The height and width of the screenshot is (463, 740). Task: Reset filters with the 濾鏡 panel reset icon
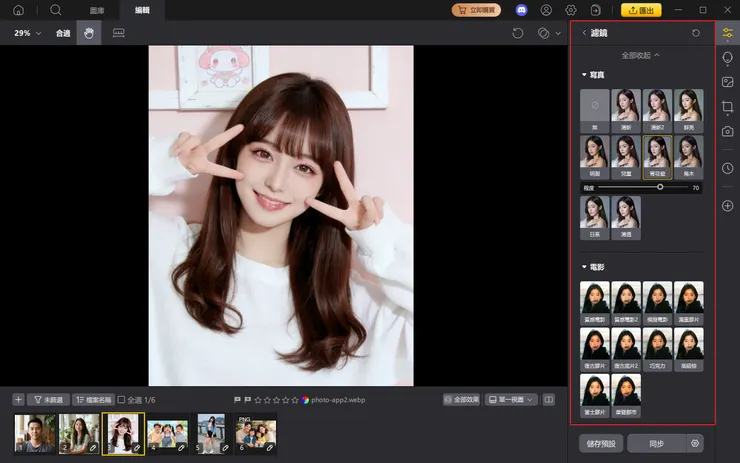tap(696, 33)
